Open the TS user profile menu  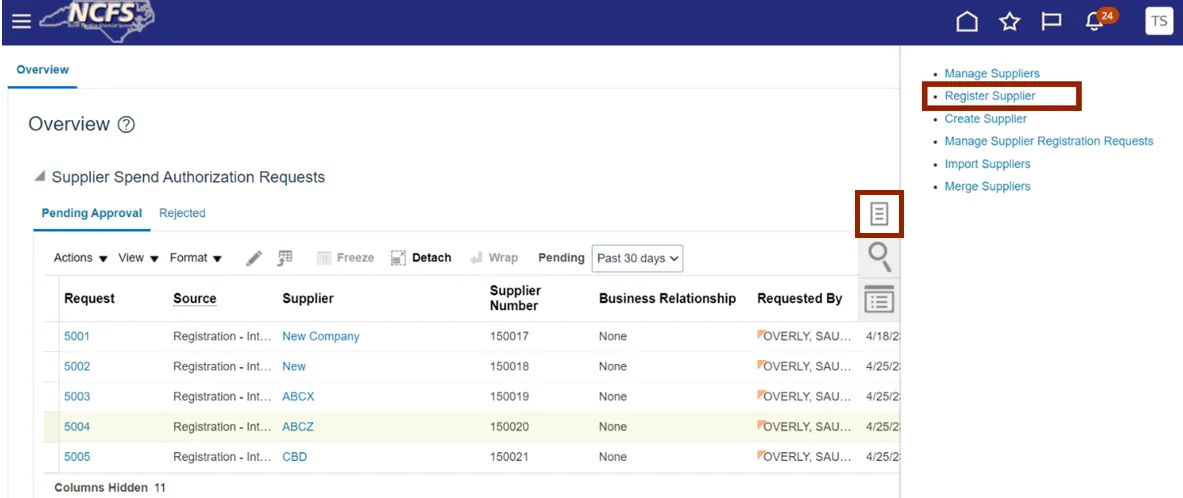pos(1158,22)
